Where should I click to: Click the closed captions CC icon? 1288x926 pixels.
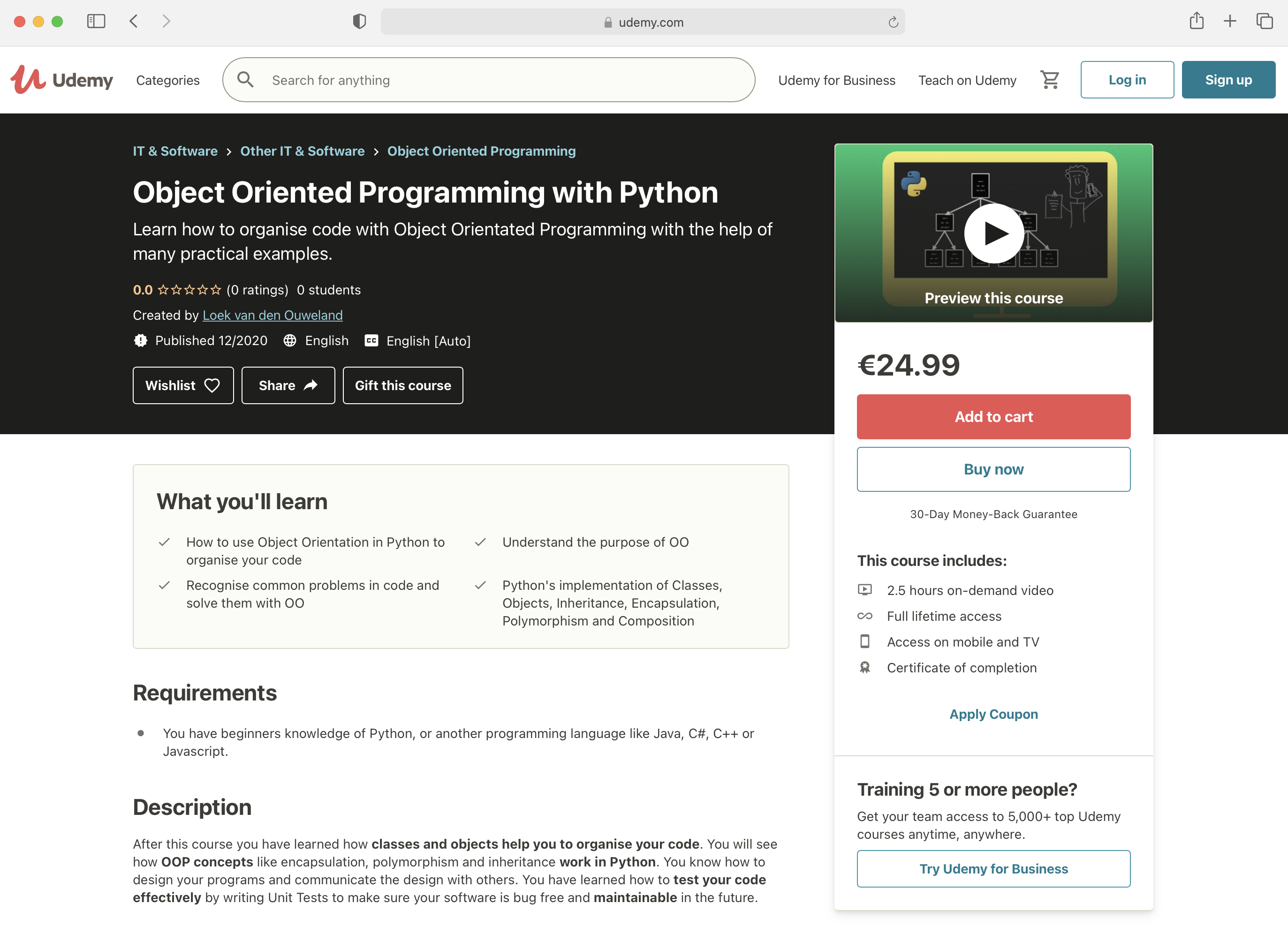coord(371,341)
